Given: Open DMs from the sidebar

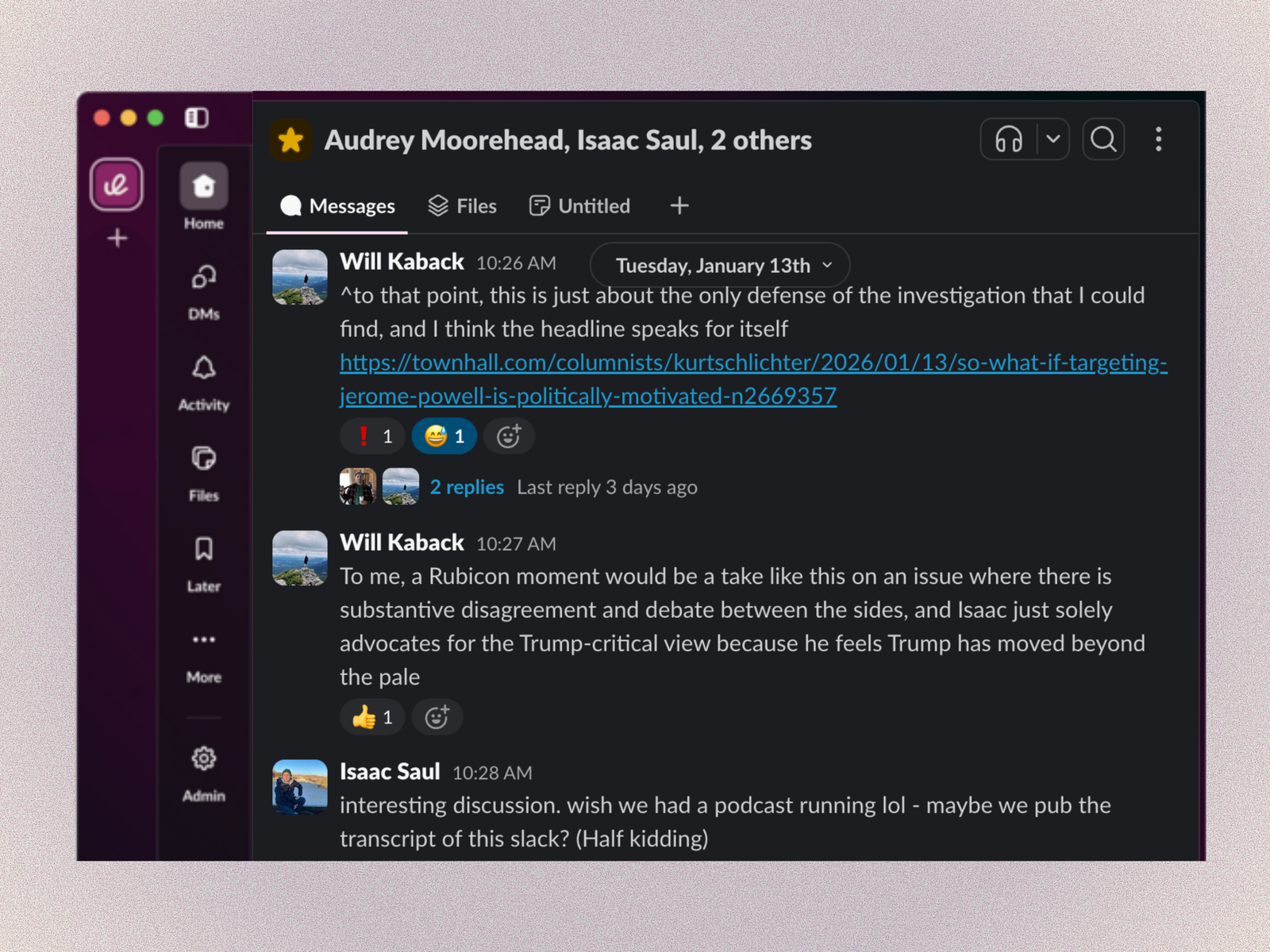Looking at the screenshot, I should [x=203, y=278].
